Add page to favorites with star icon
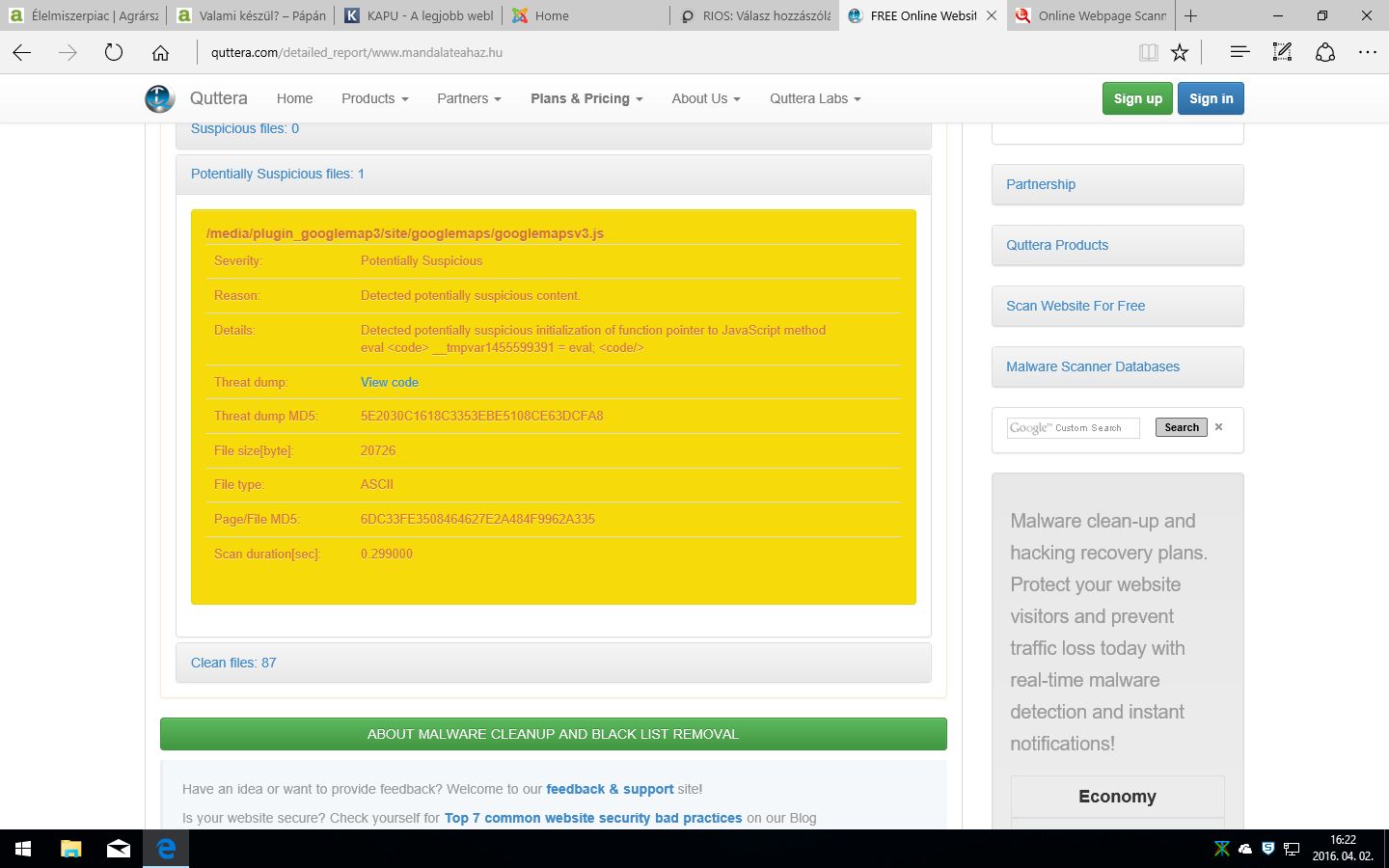This screenshot has width=1389, height=868. [x=1180, y=53]
